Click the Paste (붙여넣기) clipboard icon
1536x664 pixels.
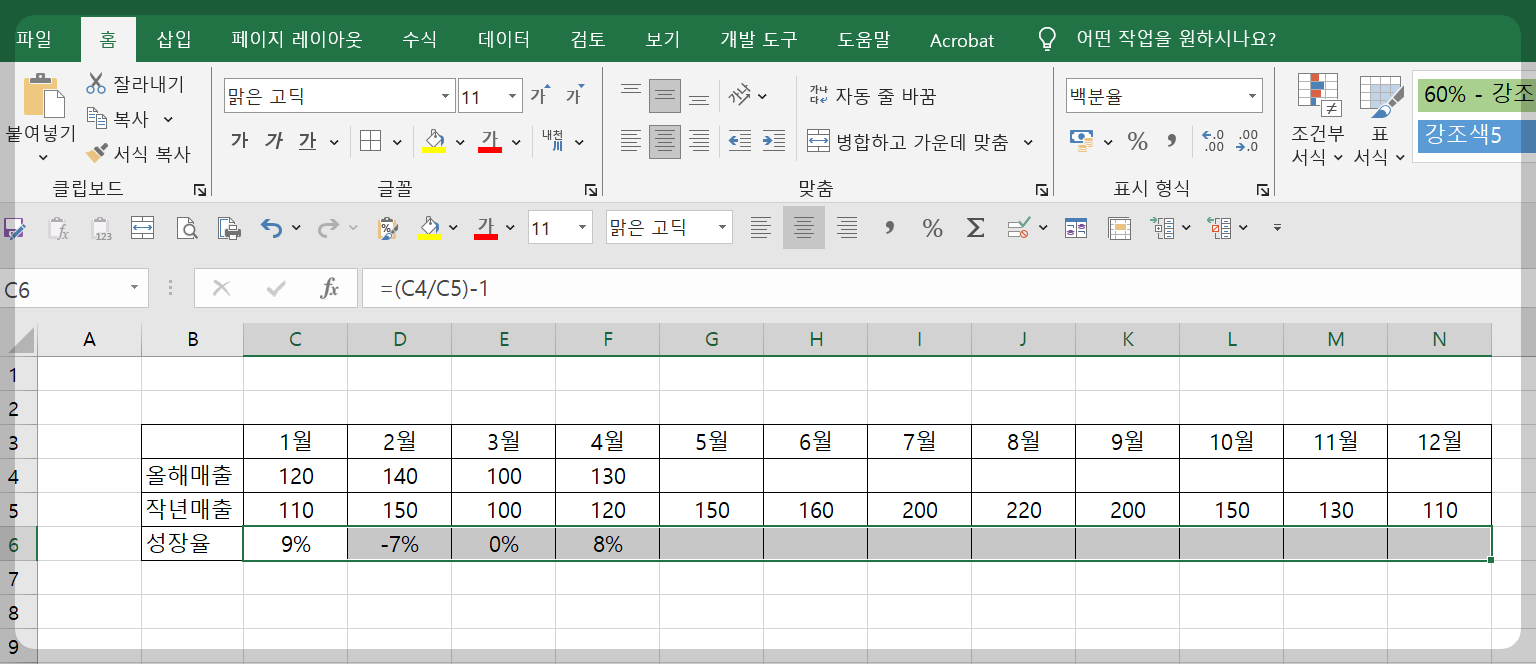[x=42, y=96]
